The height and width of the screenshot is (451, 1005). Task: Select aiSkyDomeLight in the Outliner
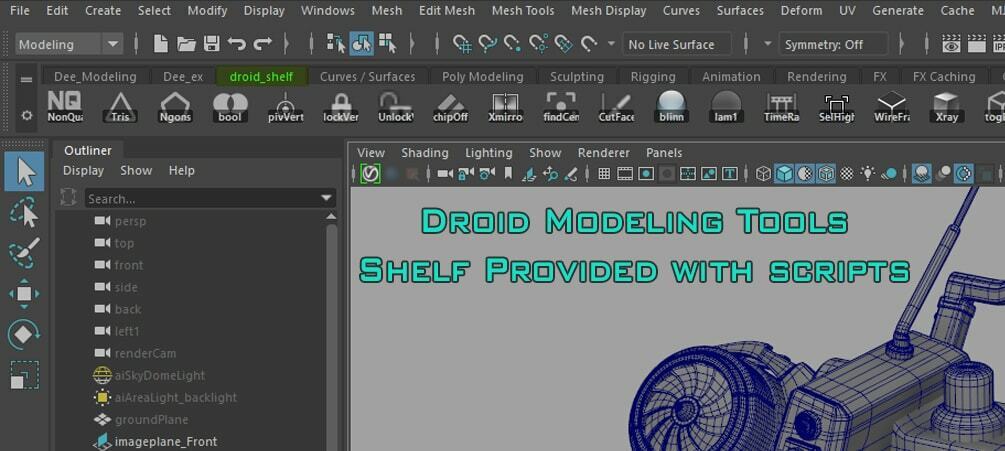pyautogui.click(x=160, y=375)
